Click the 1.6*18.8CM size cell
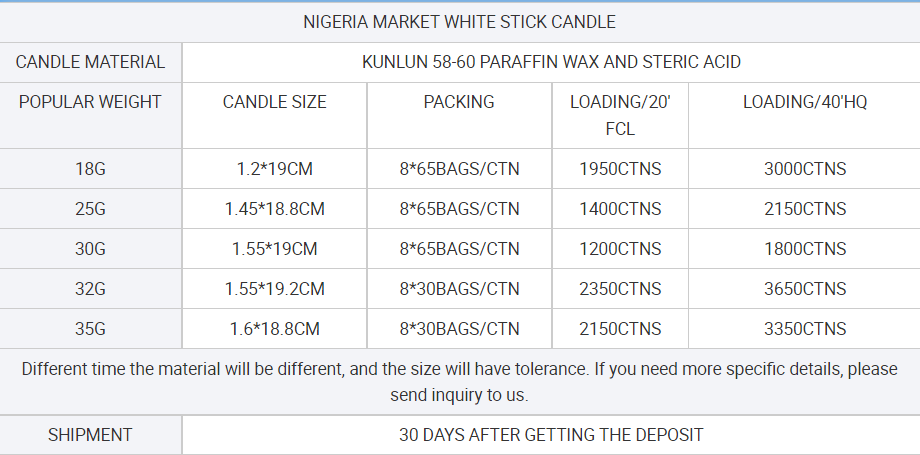The width and height of the screenshot is (920, 455). pyautogui.click(x=275, y=329)
